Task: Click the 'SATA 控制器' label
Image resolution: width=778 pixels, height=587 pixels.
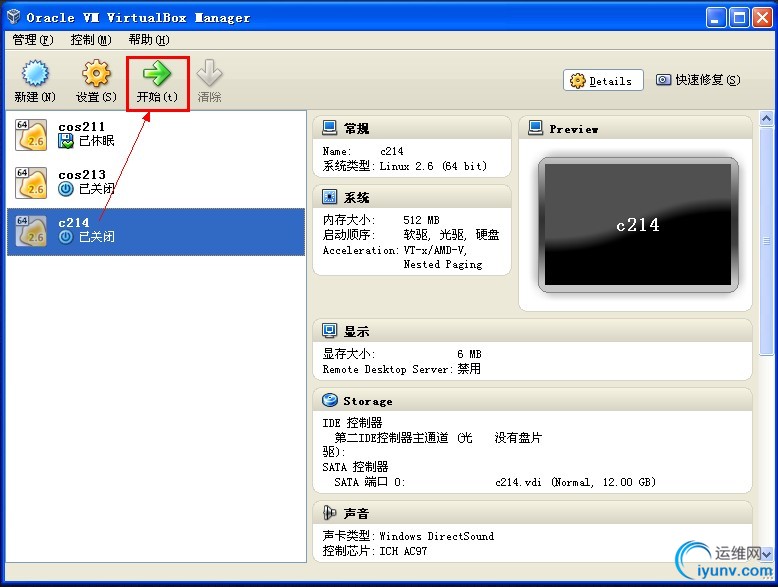Action: [355, 466]
